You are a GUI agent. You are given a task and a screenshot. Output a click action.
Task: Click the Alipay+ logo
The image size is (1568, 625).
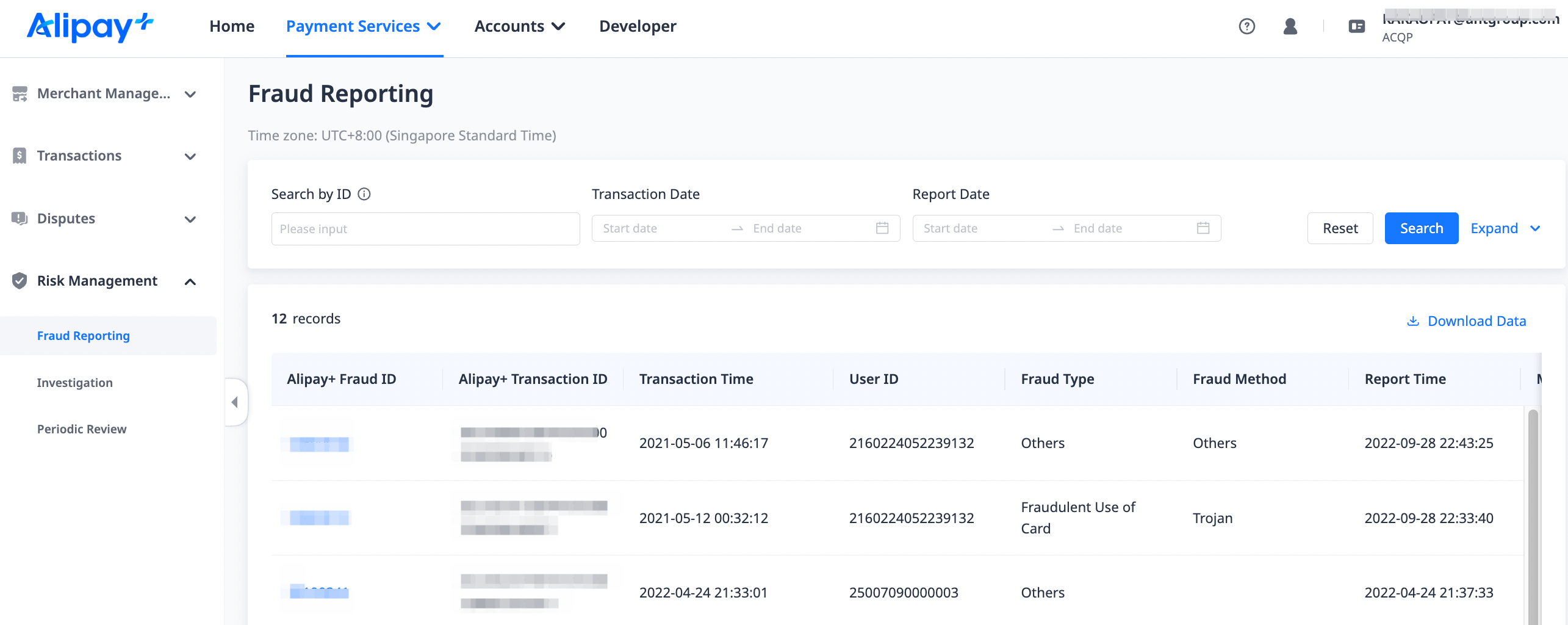pos(90,27)
